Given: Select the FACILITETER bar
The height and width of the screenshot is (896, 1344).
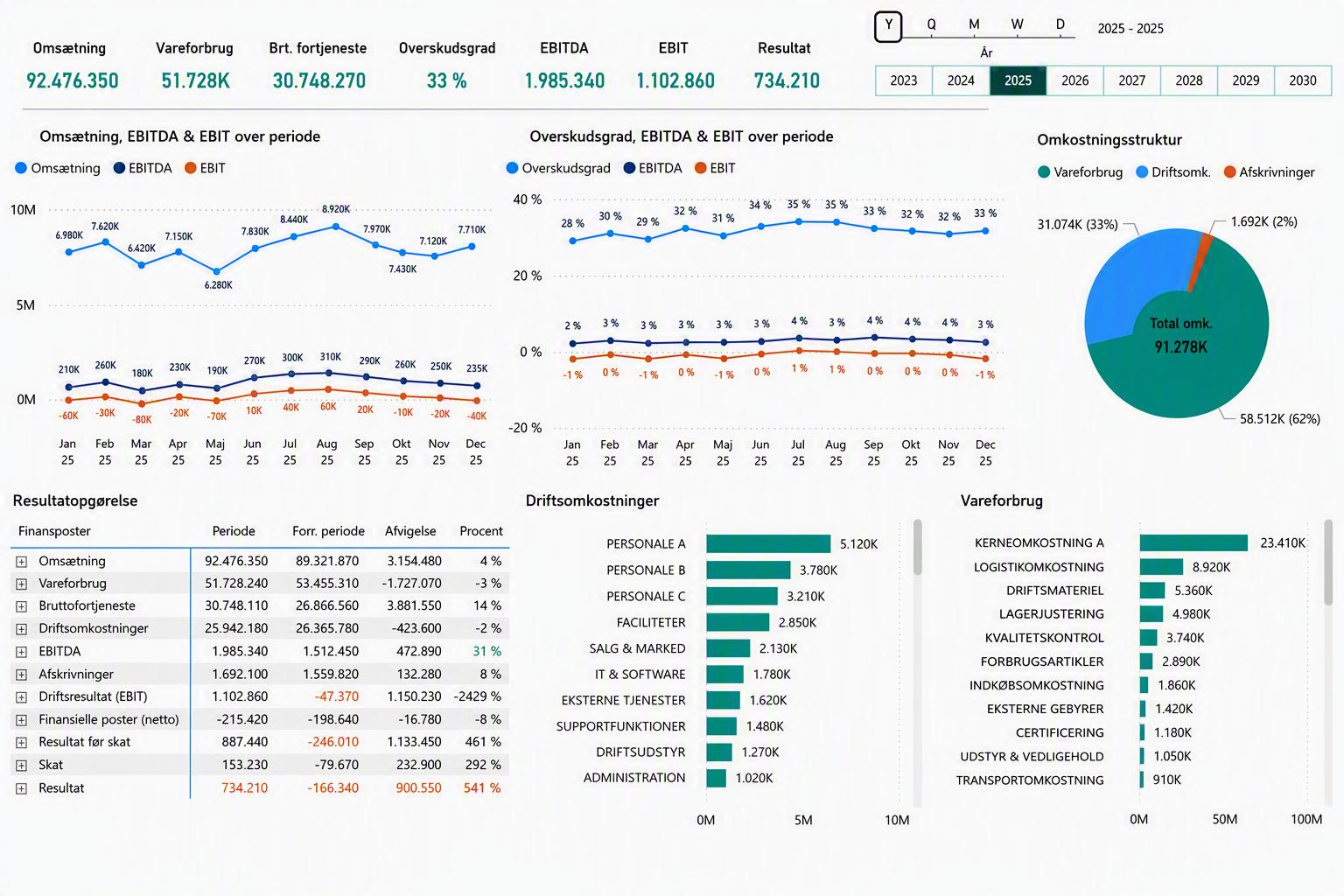Looking at the screenshot, I should point(738,623).
